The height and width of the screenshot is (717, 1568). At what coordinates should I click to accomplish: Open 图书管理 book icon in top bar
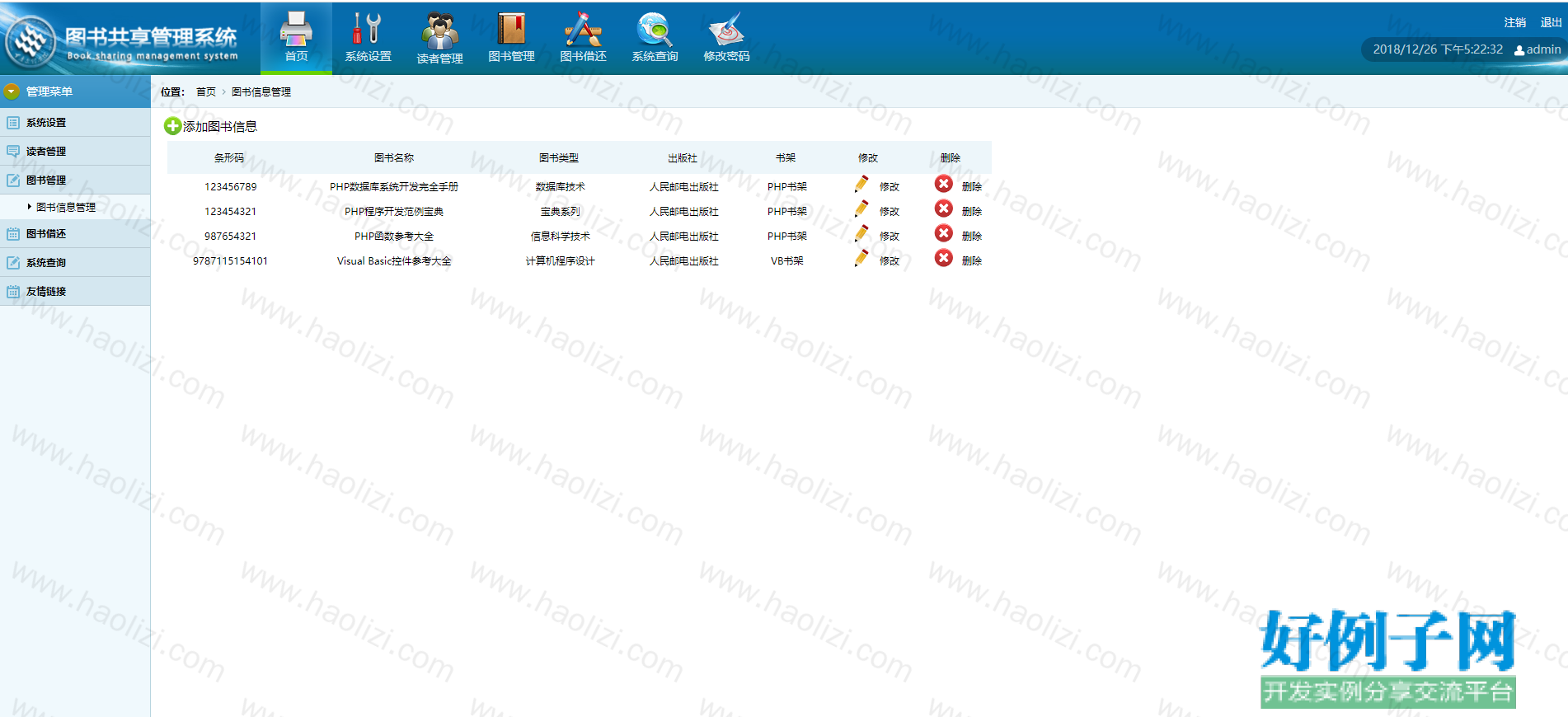point(511,29)
